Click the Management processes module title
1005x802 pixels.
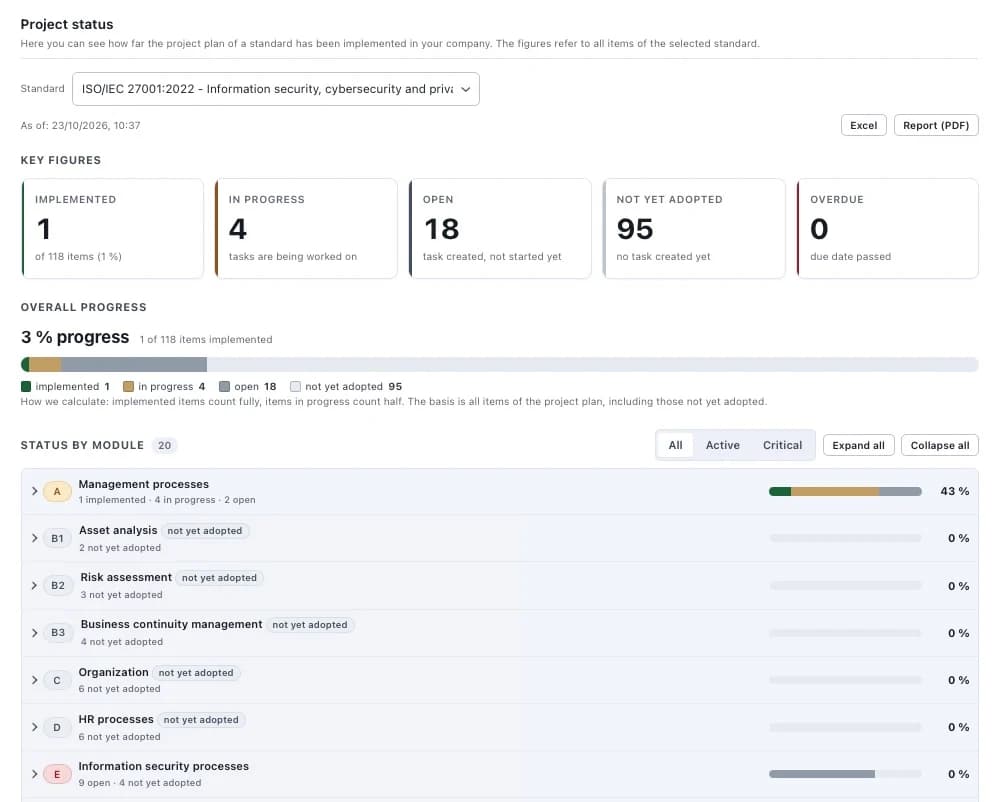tap(144, 485)
